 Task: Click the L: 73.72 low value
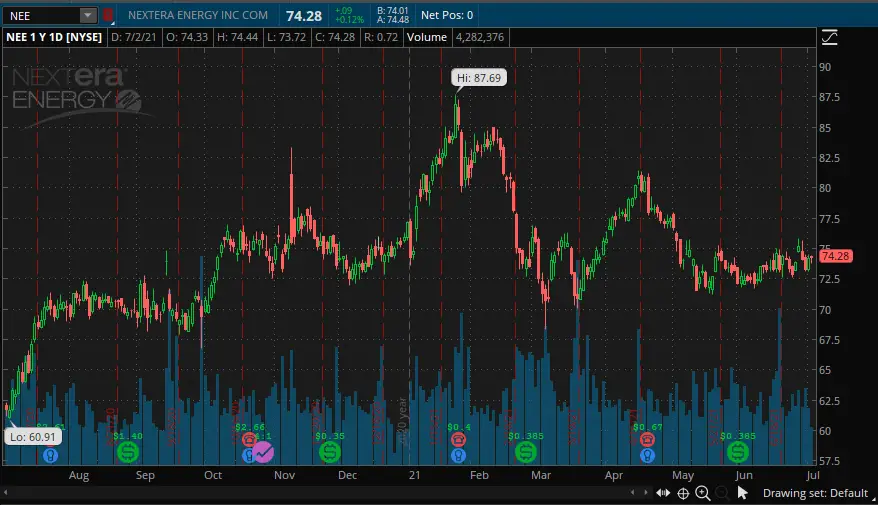tap(286, 38)
